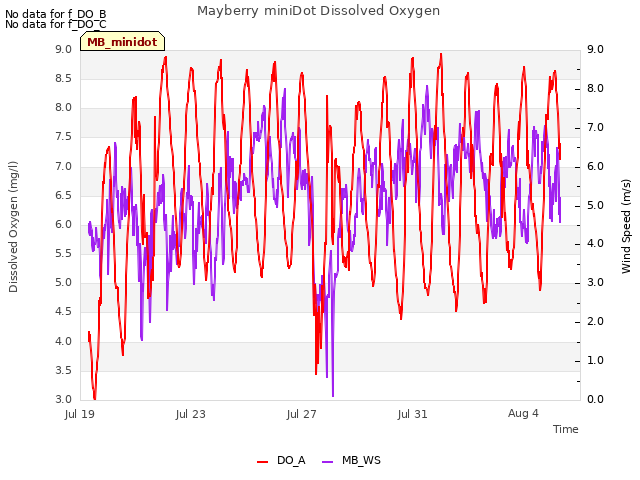
Task: Click the 2.0 right wind speed value
Action: (595, 322)
